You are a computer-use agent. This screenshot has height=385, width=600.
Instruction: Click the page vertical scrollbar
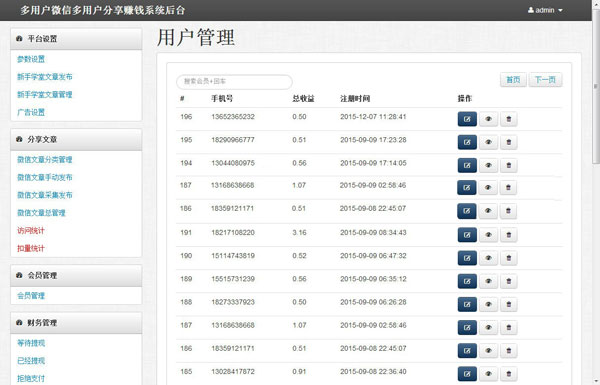pos(596,86)
